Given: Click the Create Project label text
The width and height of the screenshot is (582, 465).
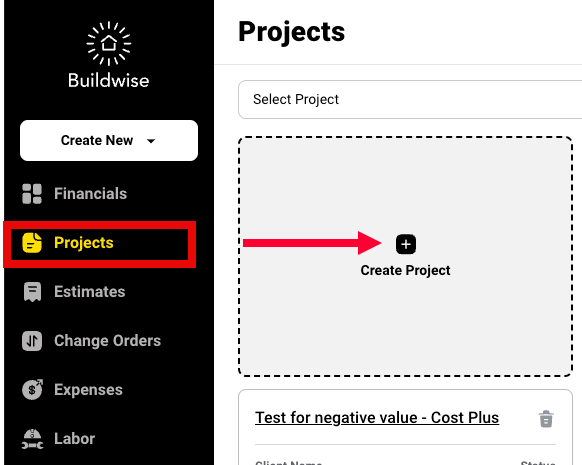Looking at the screenshot, I should click(x=405, y=270).
